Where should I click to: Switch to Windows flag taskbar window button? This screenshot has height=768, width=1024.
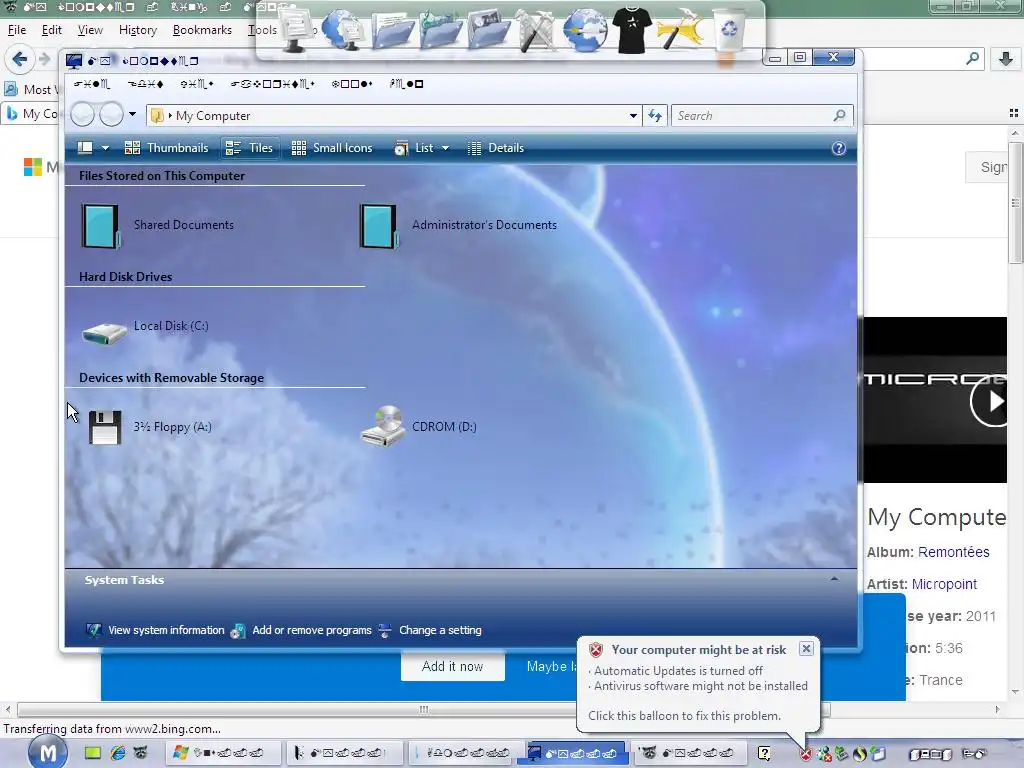(x=221, y=753)
